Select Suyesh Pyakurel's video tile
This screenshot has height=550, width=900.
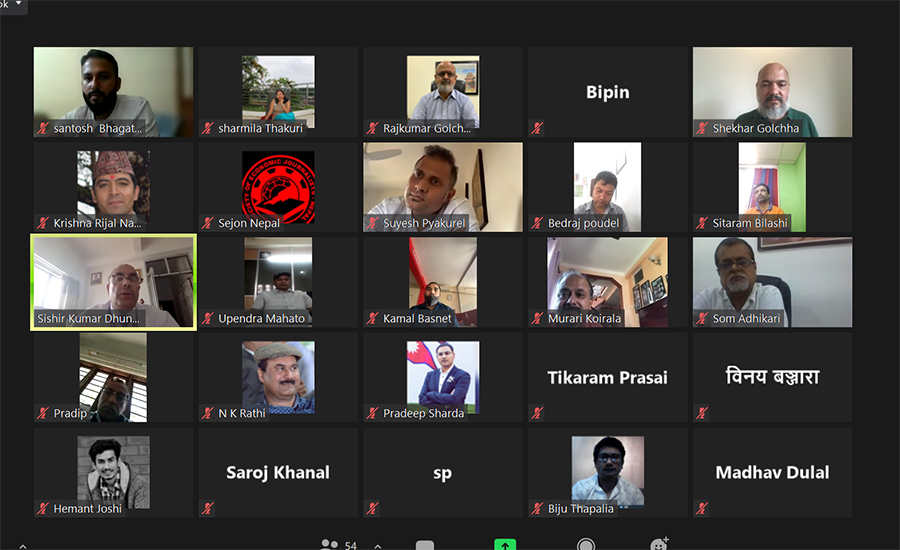click(x=443, y=187)
